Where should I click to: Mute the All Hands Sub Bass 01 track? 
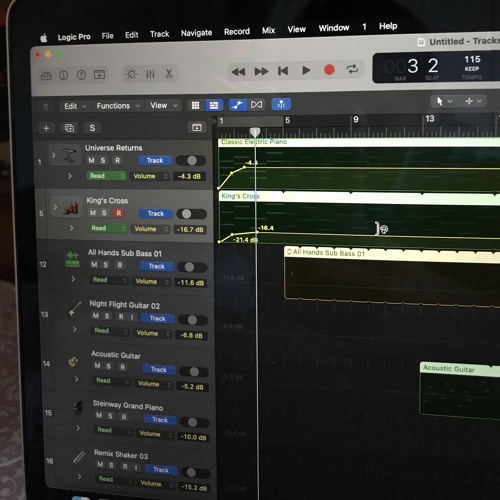tap(94, 265)
